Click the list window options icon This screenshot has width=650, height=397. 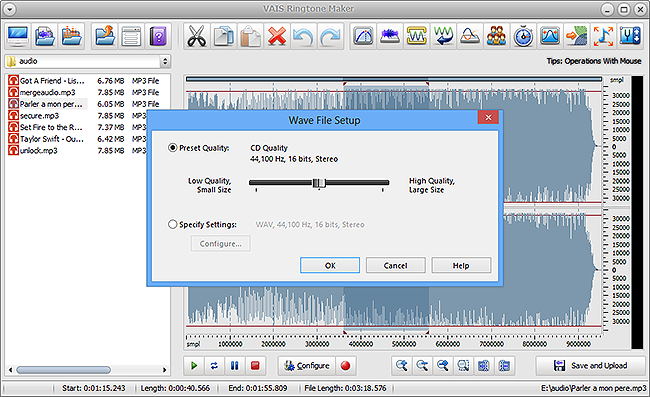pos(131,36)
